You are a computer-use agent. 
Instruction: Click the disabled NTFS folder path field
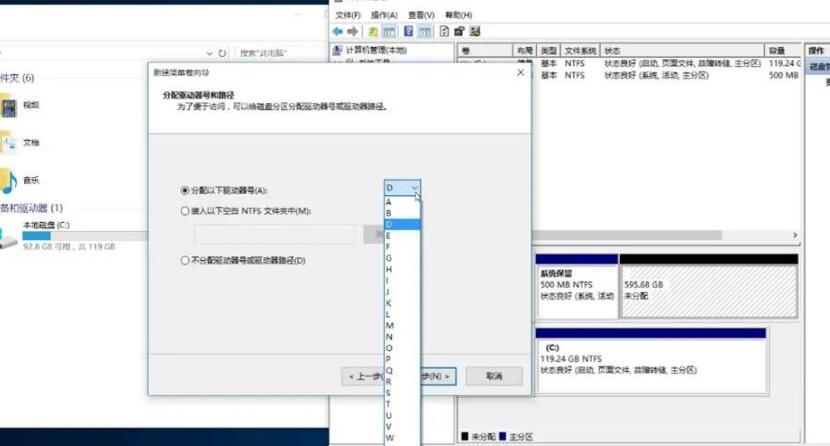pyautogui.click(x=275, y=234)
